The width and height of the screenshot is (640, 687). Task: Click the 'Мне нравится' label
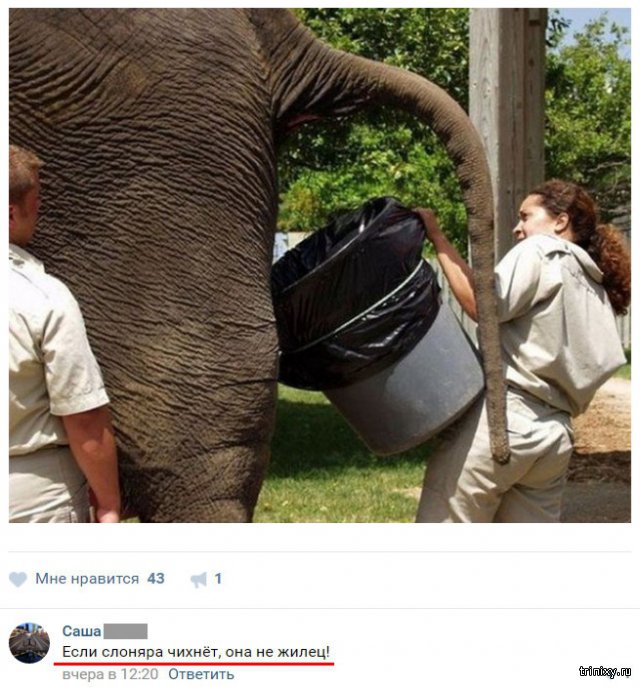click(87, 579)
